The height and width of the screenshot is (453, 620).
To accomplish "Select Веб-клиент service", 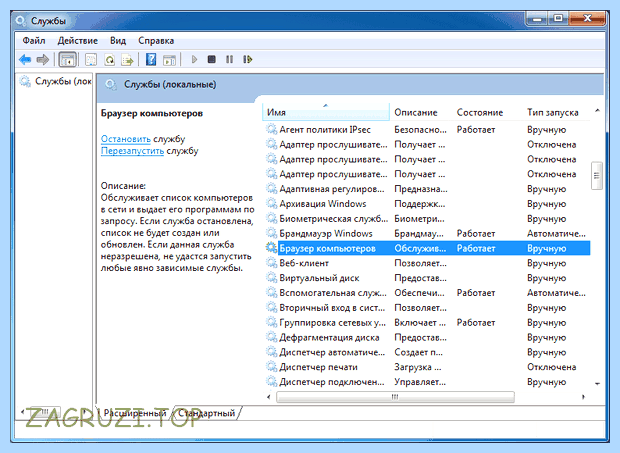I will [x=428, y=263].
